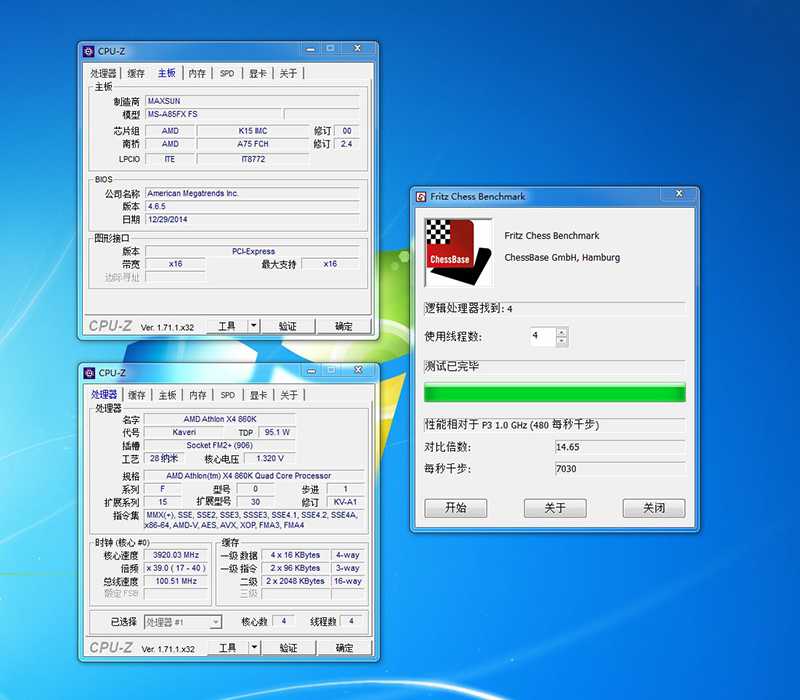800x700 pixels.
Task: Click 验证 button in bottom CPU-Z window
Action: (288, 648)
